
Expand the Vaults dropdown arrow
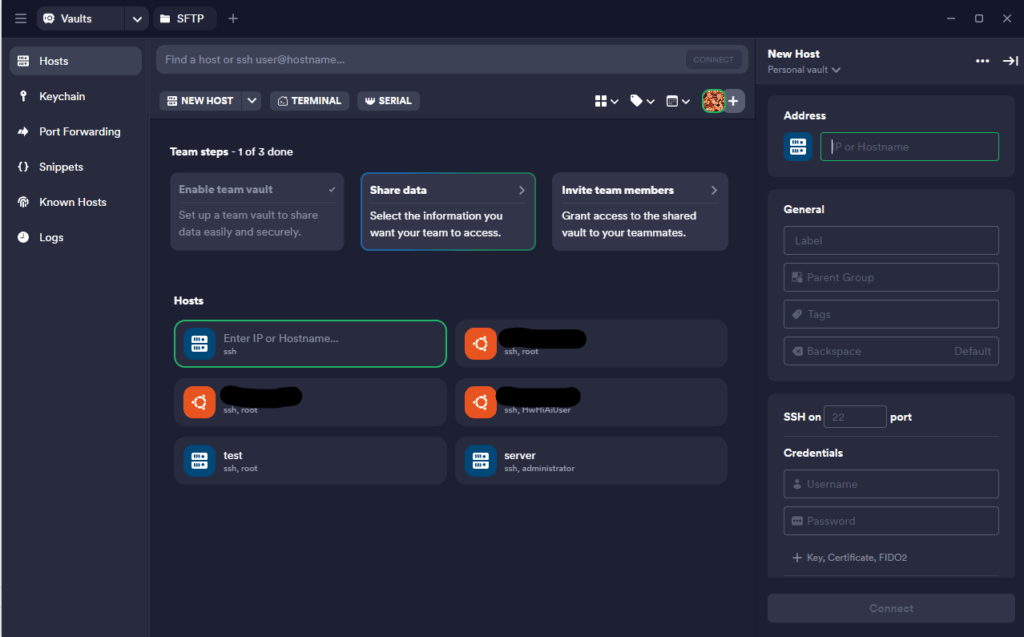137,18
